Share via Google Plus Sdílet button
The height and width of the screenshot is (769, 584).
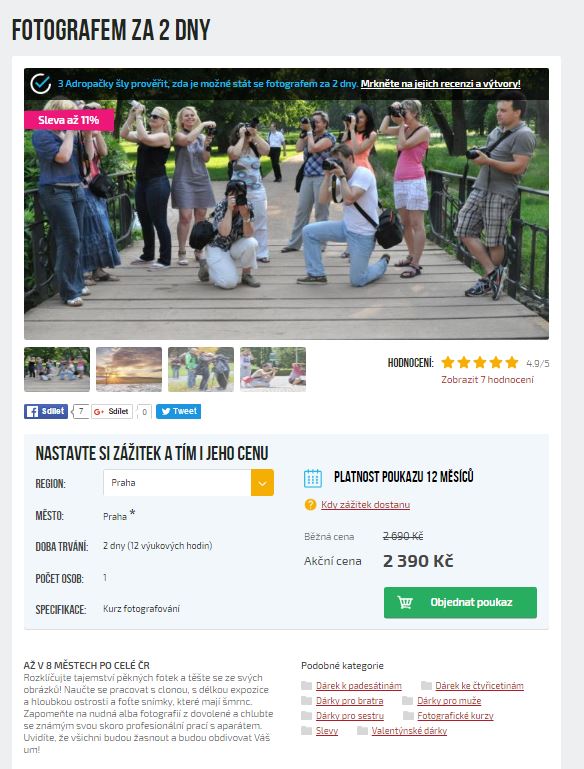click(x=112, y=411)
